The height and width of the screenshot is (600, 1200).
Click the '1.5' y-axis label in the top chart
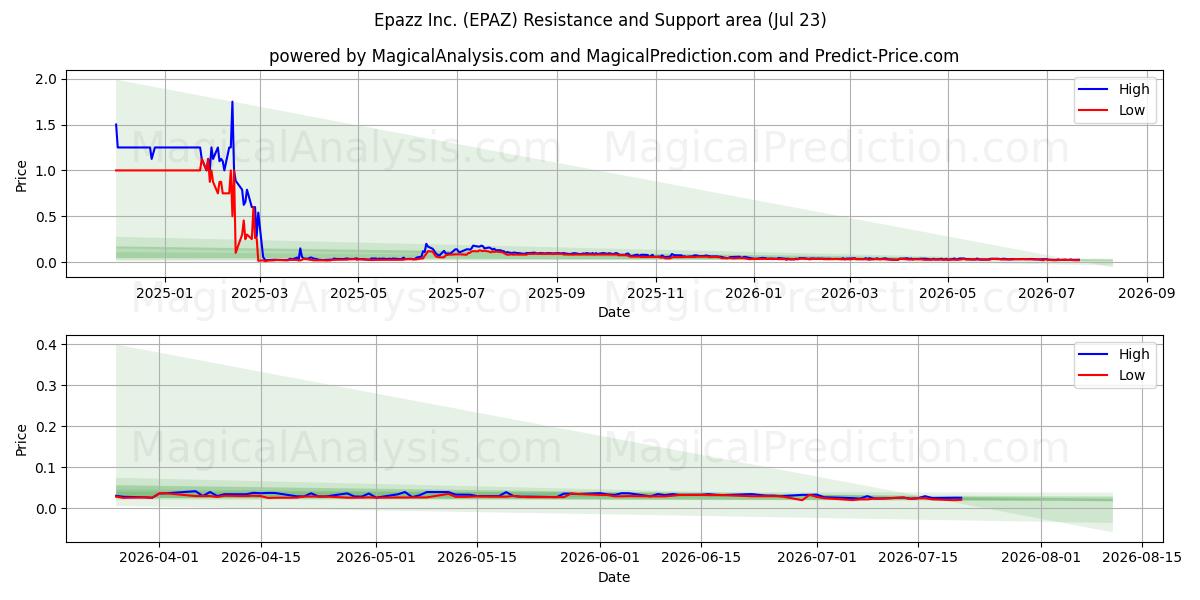pos(47,125)
